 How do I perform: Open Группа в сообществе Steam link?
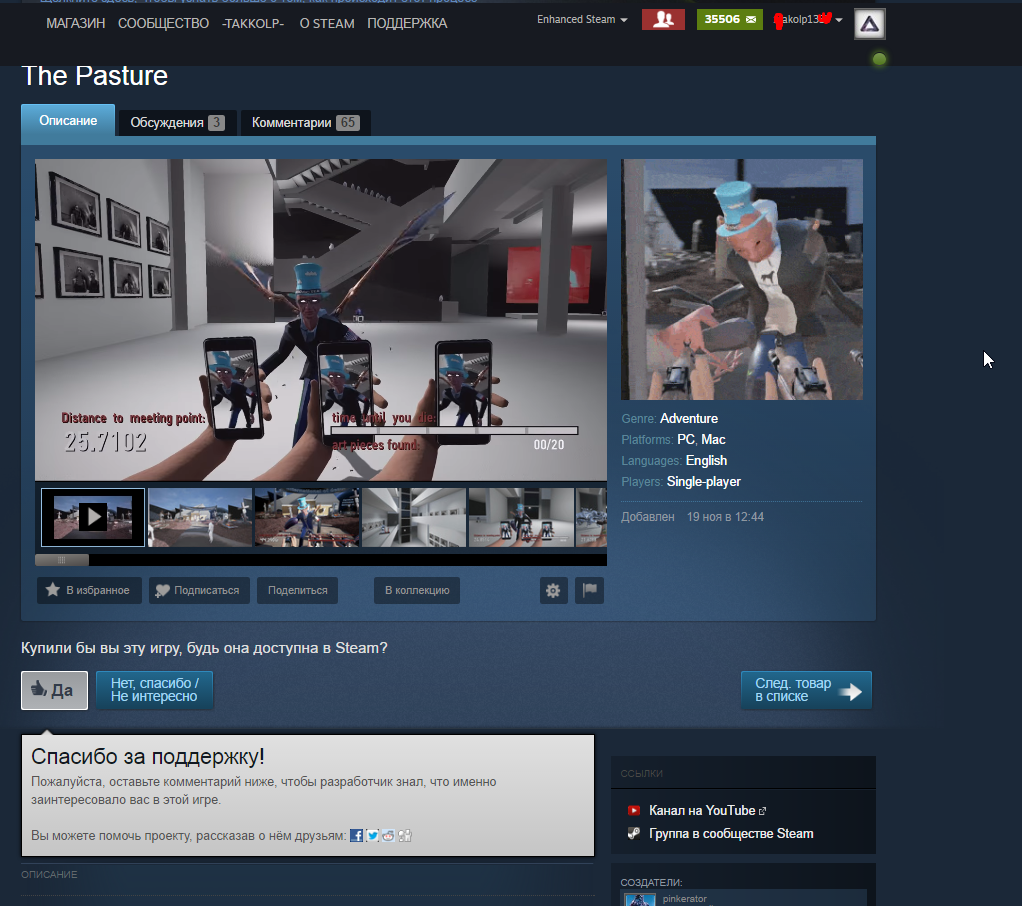point(731,834)
